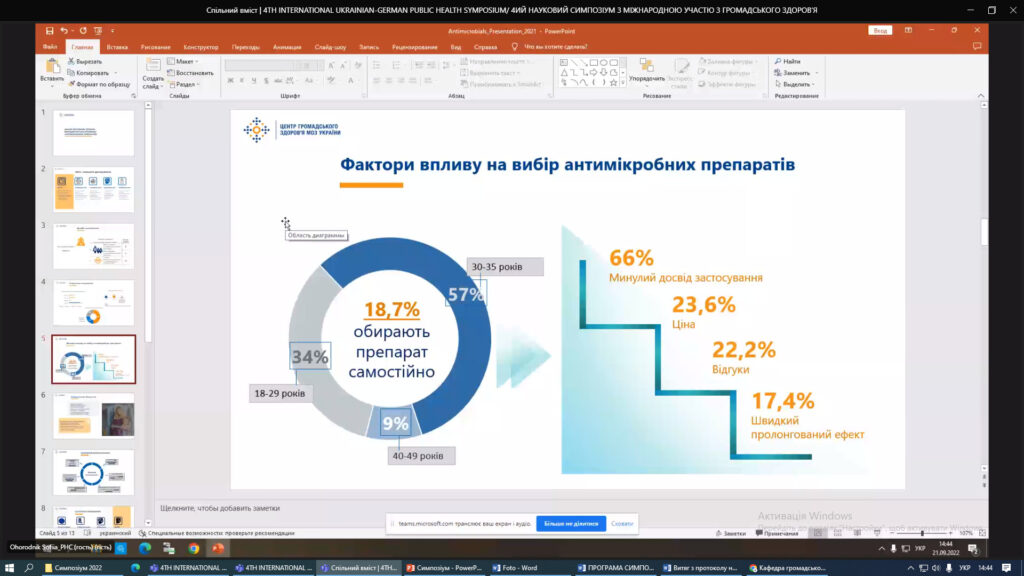Adjust the zoom slider in status bar
This screenshot has height=576, width=1024.
click(x=923, y=533)
